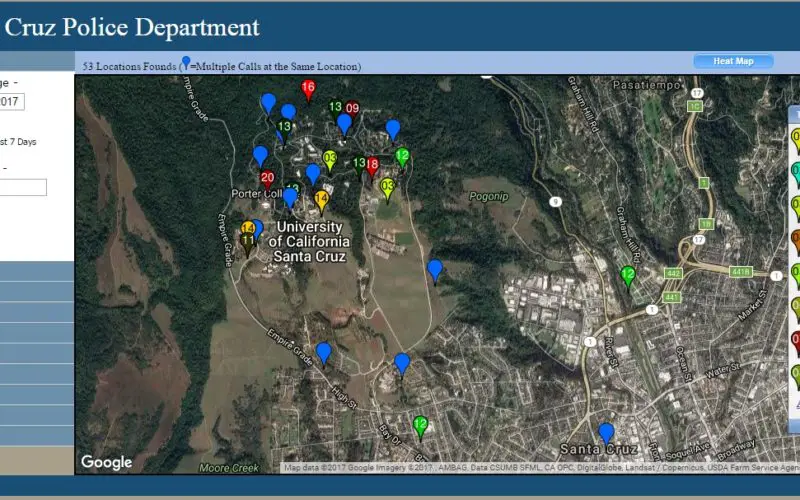The width and height of the screenshot is (800, 500).
Task: Click blue pin above campus green 12 marker
Action: 392,130
